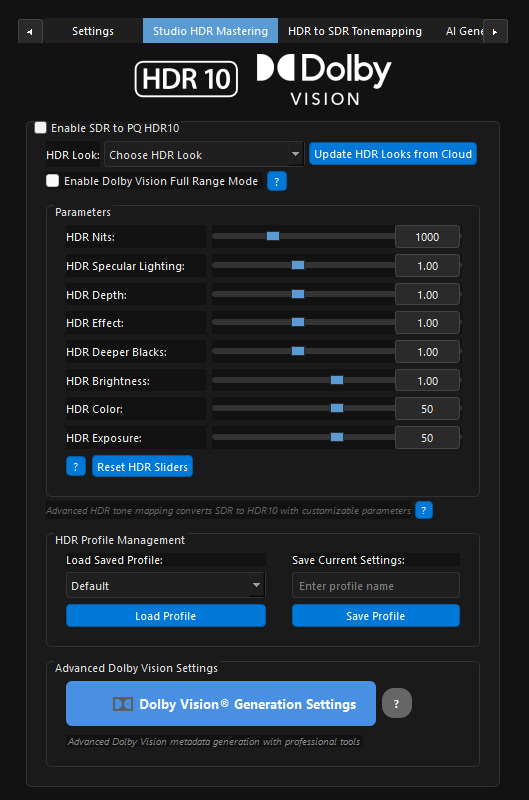
Task: Click the HDR Depth value field
Action: tap(427, 295)
